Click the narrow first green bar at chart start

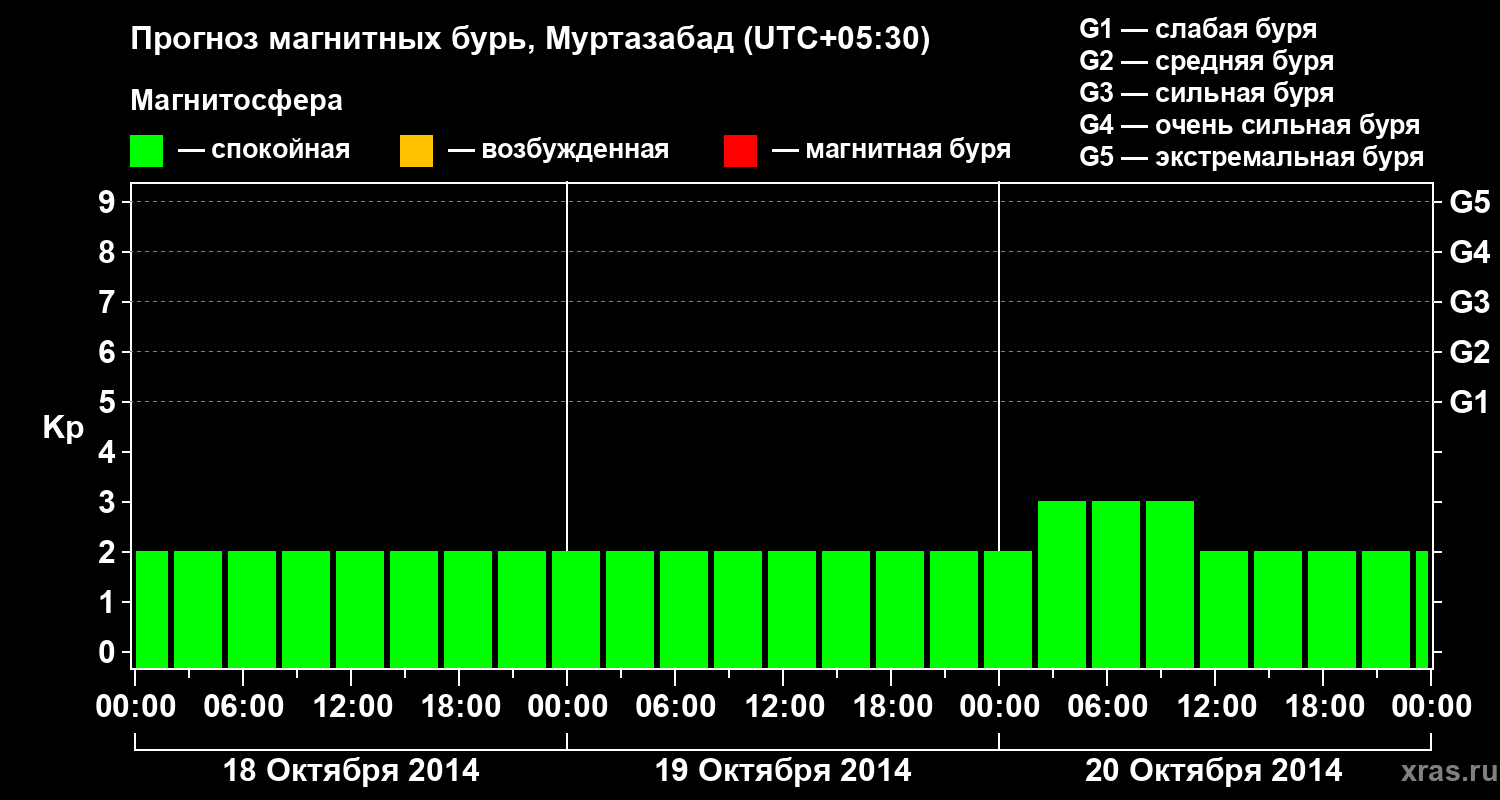tap(152, 609)
